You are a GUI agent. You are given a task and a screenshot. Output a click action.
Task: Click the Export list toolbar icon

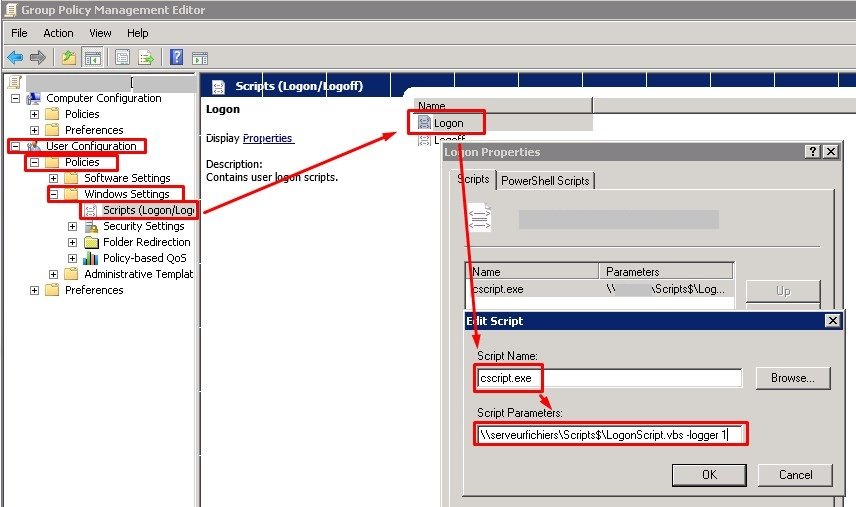(x=146, y=57)
